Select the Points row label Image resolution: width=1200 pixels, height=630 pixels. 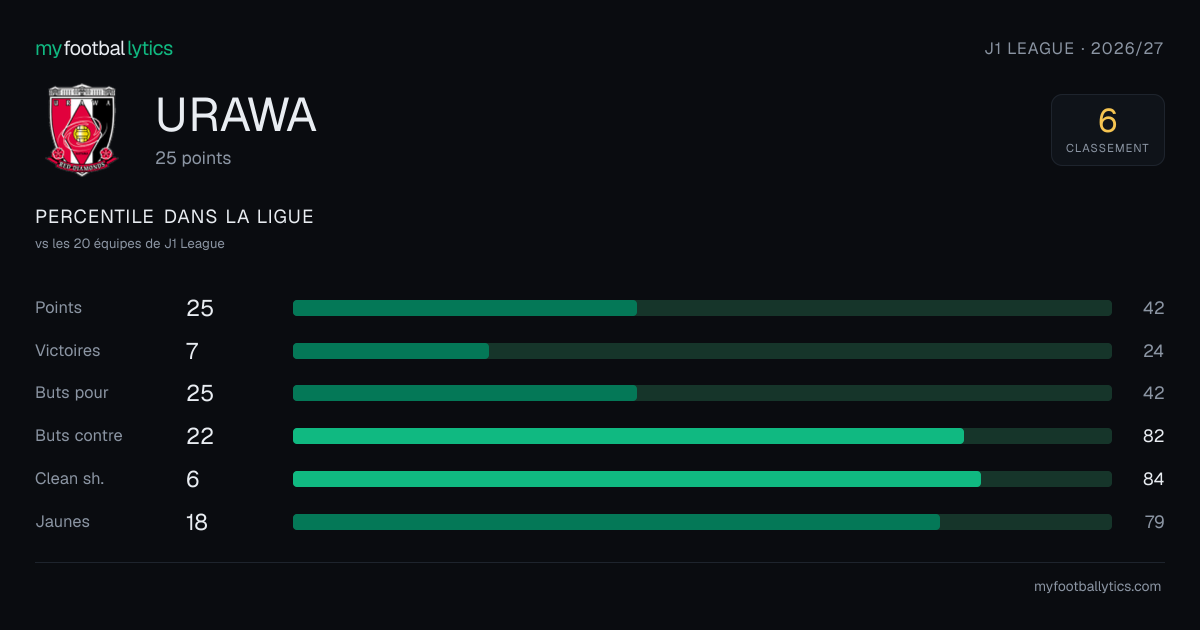click(59, 308)
